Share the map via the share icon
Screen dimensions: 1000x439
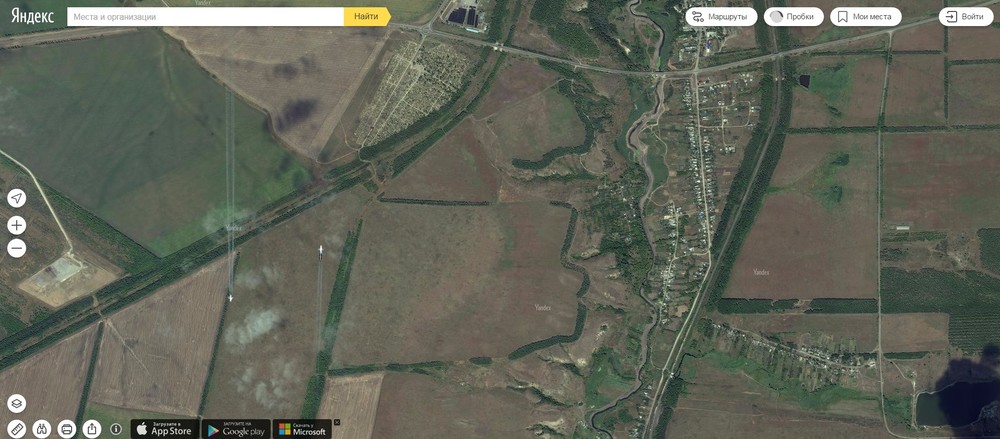[91, 429]
